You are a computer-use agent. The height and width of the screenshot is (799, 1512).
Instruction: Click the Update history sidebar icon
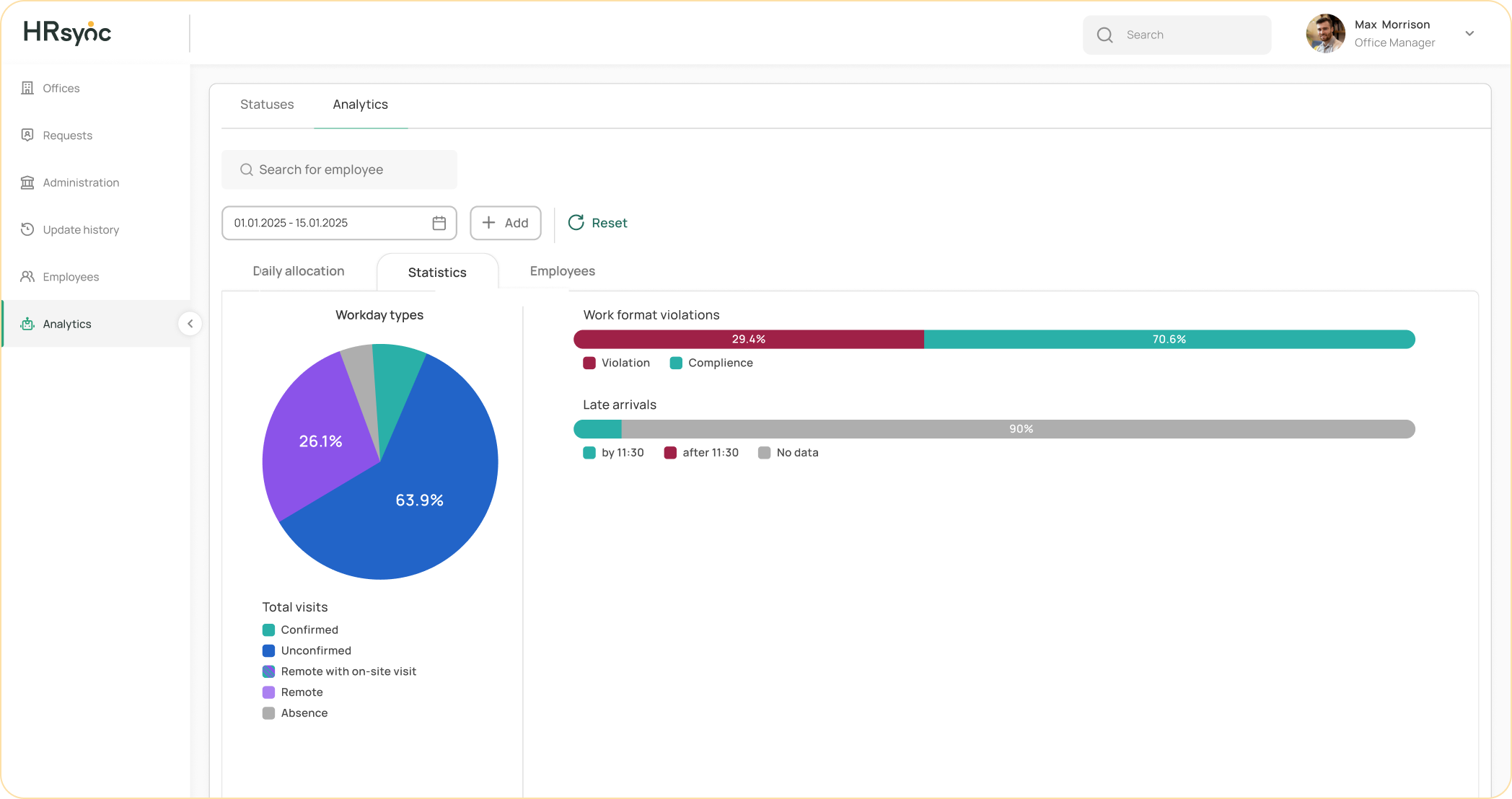[x=28, y=229]
